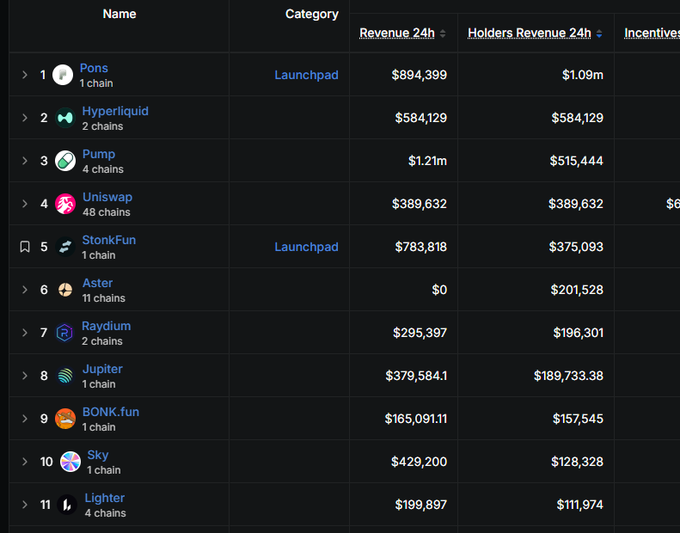The height and width of the screenshot is (533, 680).
Task: Select Jupiter holders revenue $189,733.38
Action: (568, 376)
